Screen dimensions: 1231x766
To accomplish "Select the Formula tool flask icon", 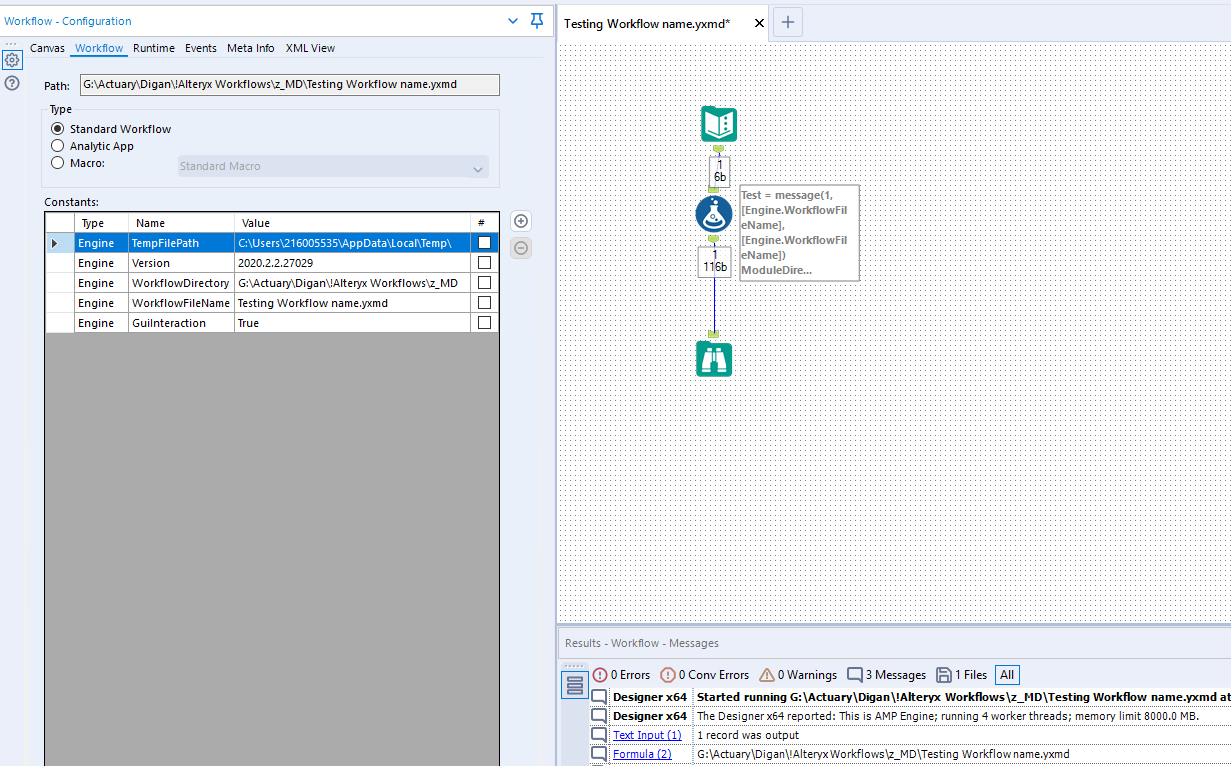I will coord(714,213).
